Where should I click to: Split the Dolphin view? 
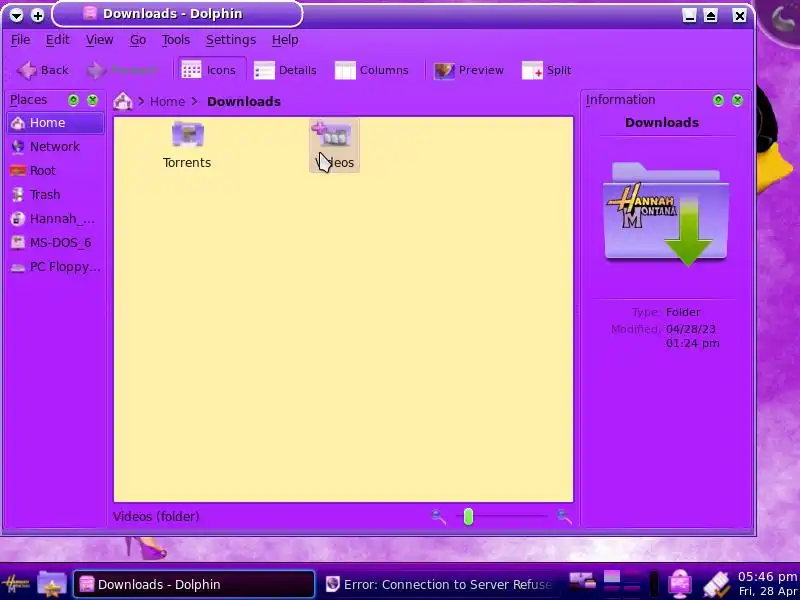point(546,70)
